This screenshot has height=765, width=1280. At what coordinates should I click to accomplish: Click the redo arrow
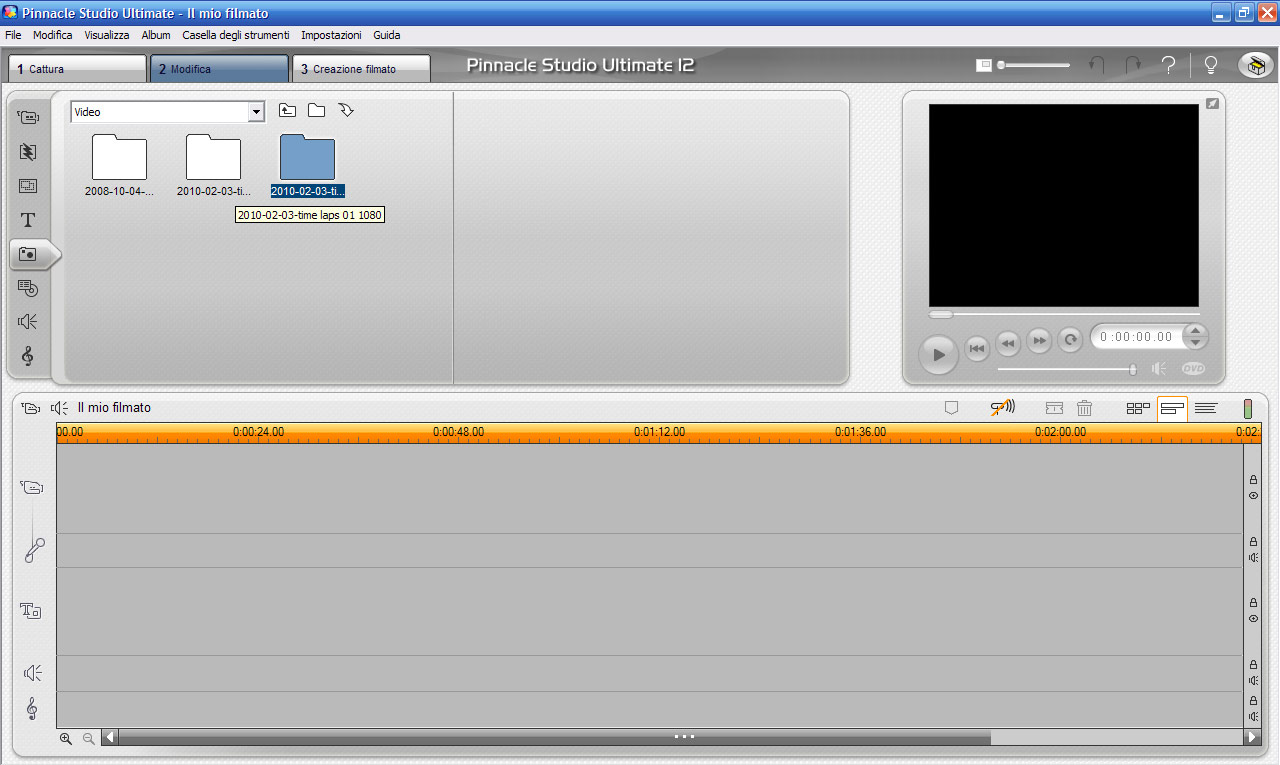1133,65
